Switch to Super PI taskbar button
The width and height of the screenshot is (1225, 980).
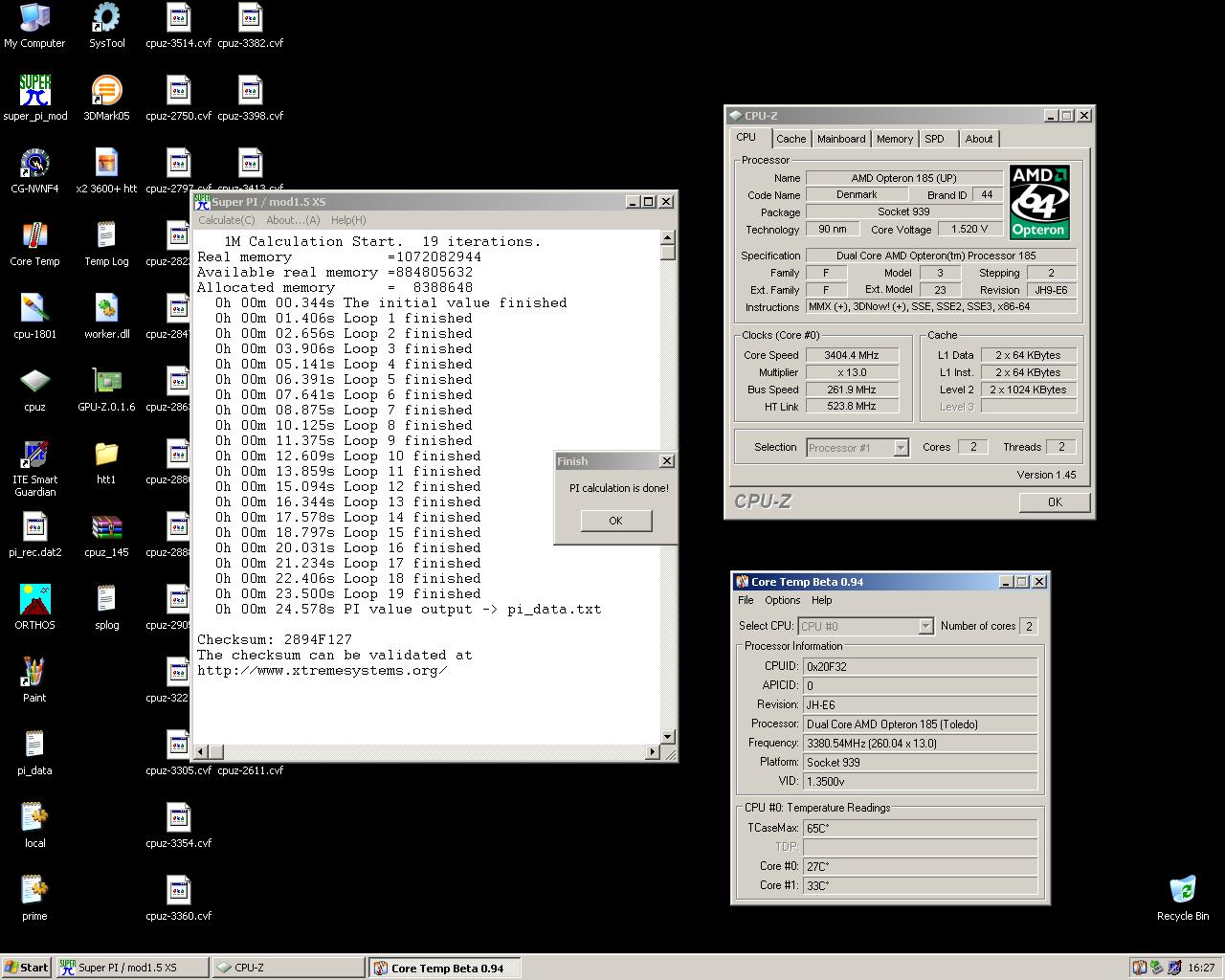[x=131, y=968]
